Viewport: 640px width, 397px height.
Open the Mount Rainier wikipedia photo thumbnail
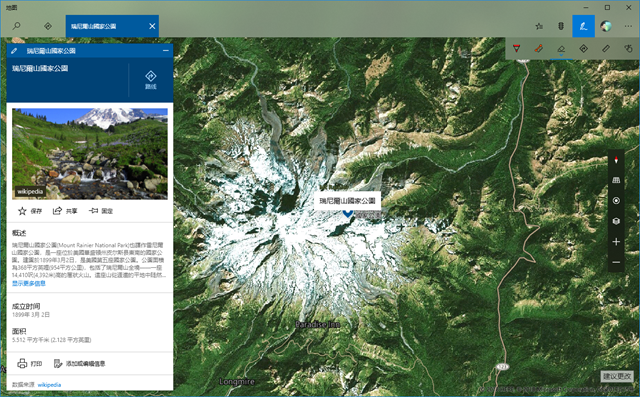tap(90, 153)
